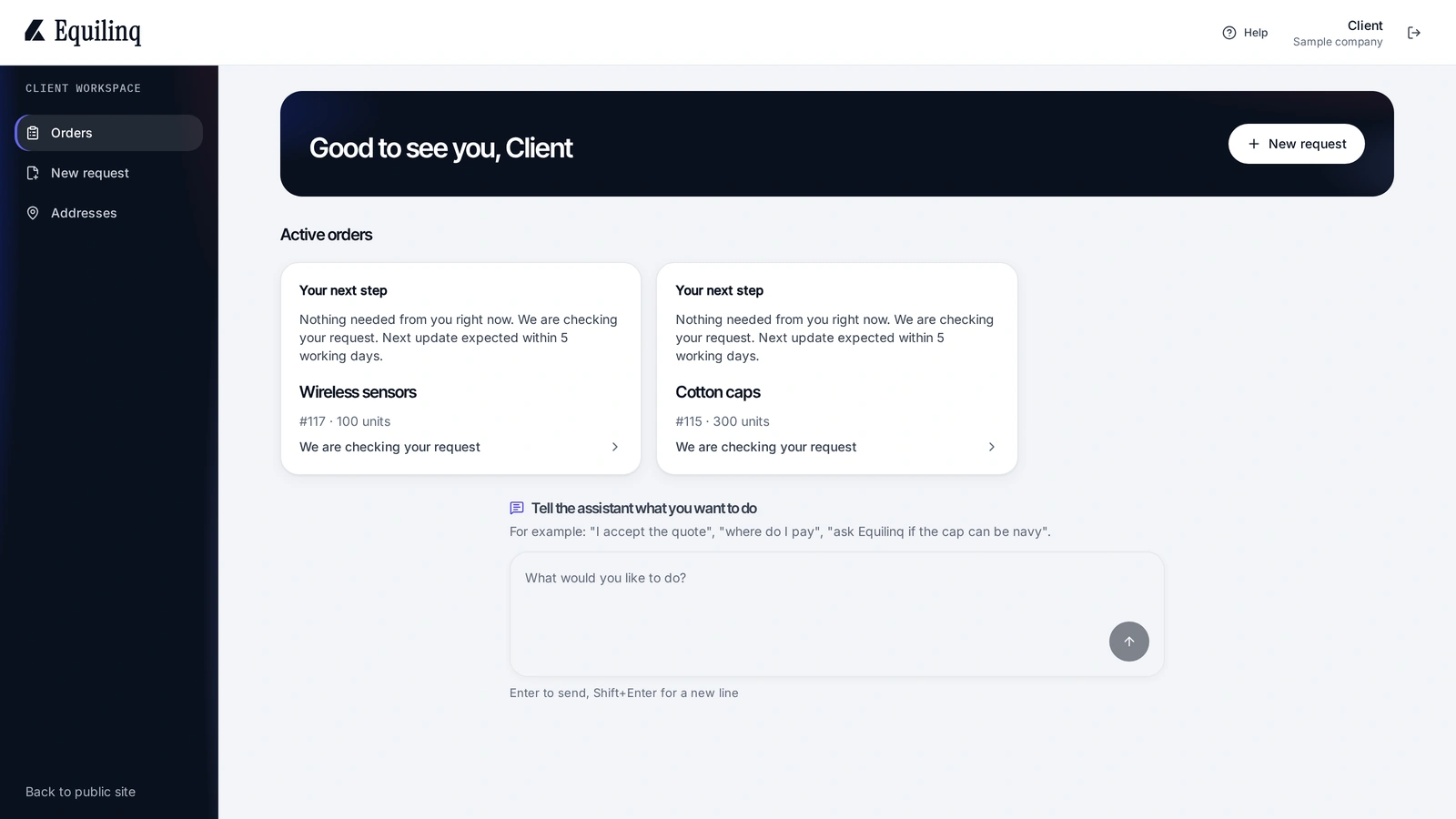The width and height of the screenshot is (1456, 819).
Task: Click the 'Active orders' heading
Action: point(326,235)
